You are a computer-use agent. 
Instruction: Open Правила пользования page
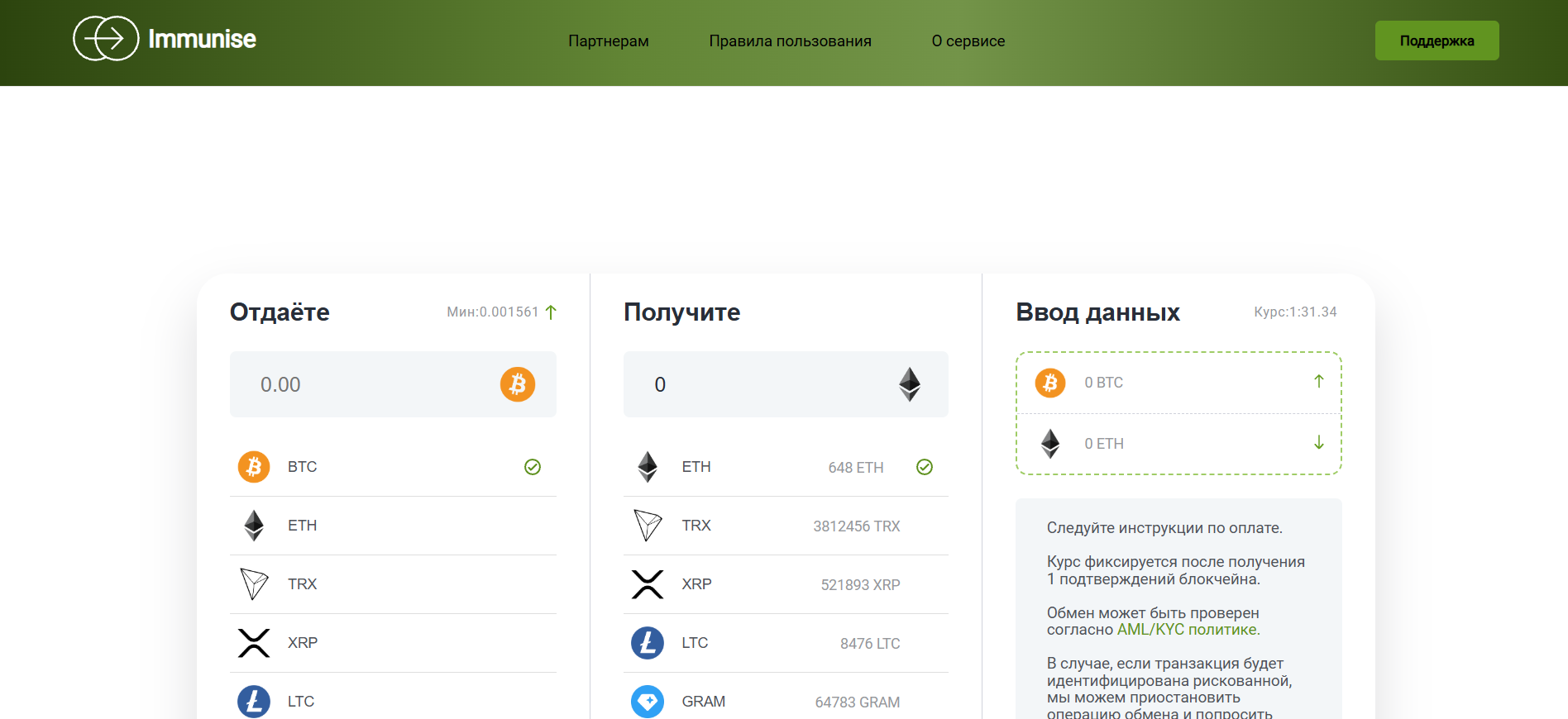click(791, 40)
